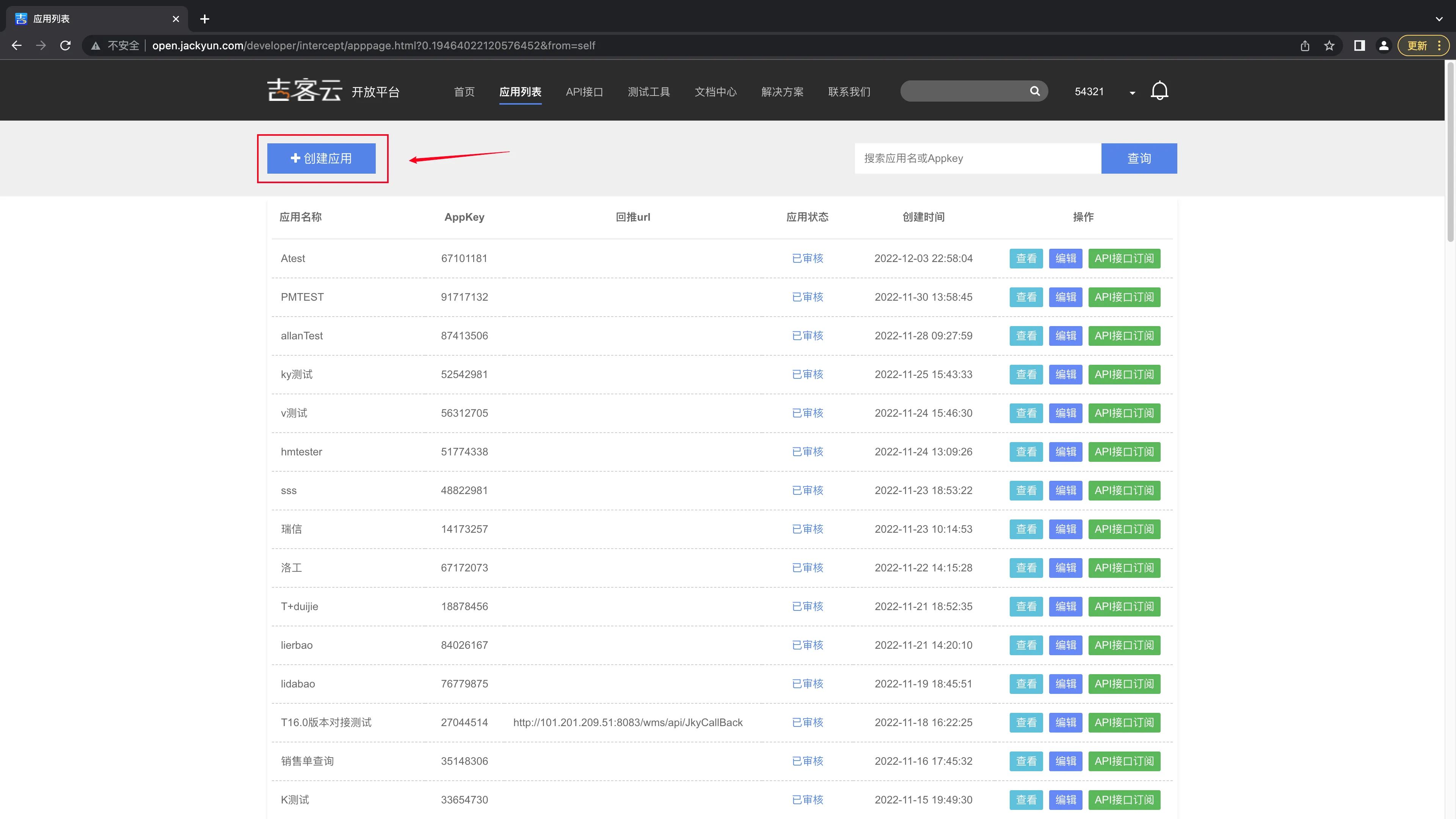Click 编辑 for the v测试 app

(1065, 413)
